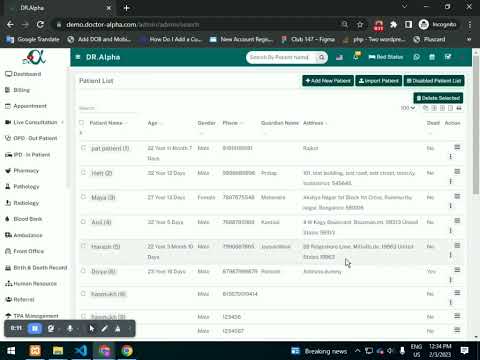
Task: Open the WhatsApp chat icon
Action: pos(416,57)
